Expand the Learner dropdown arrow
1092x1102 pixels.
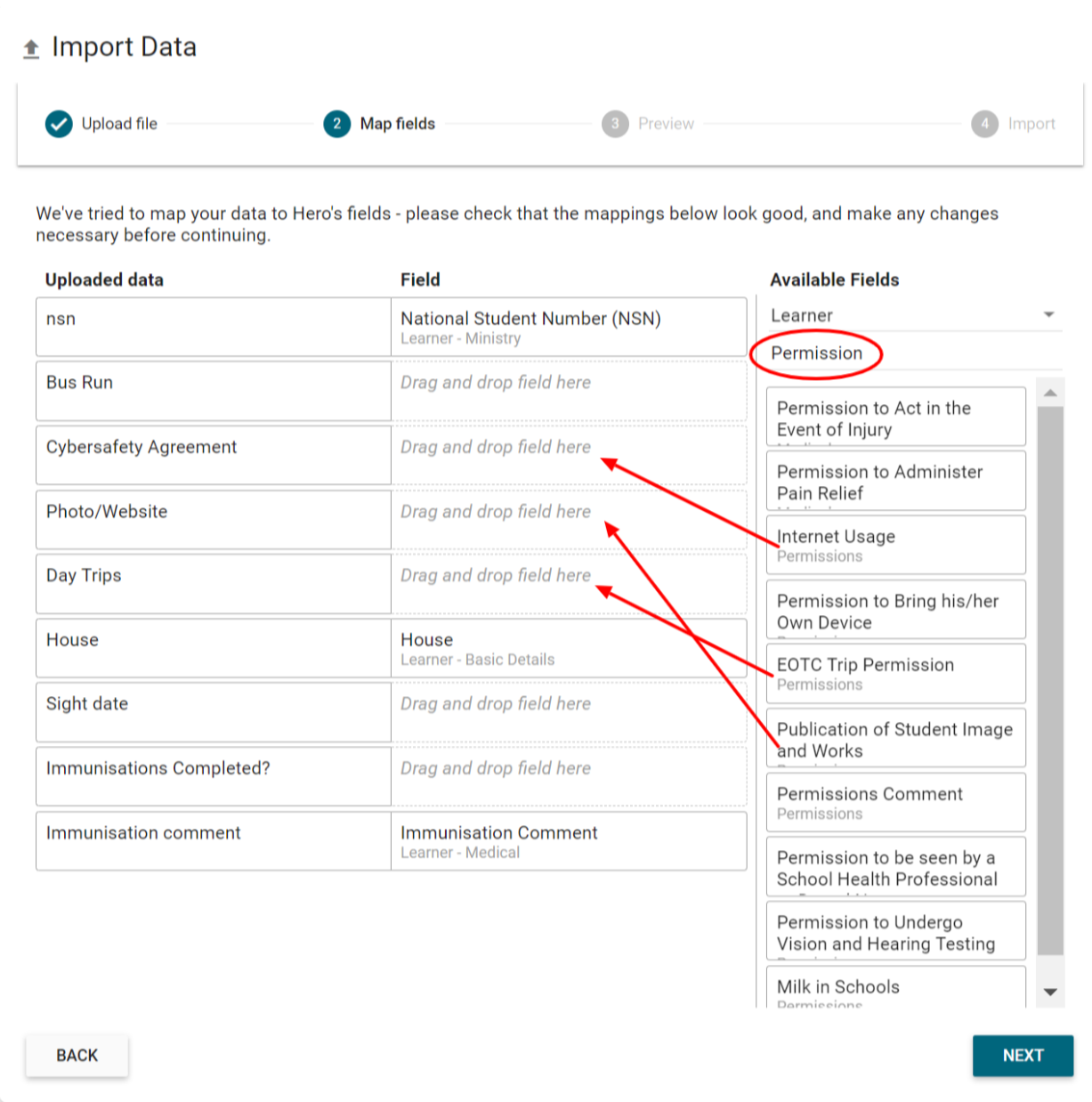point(1048,315)
